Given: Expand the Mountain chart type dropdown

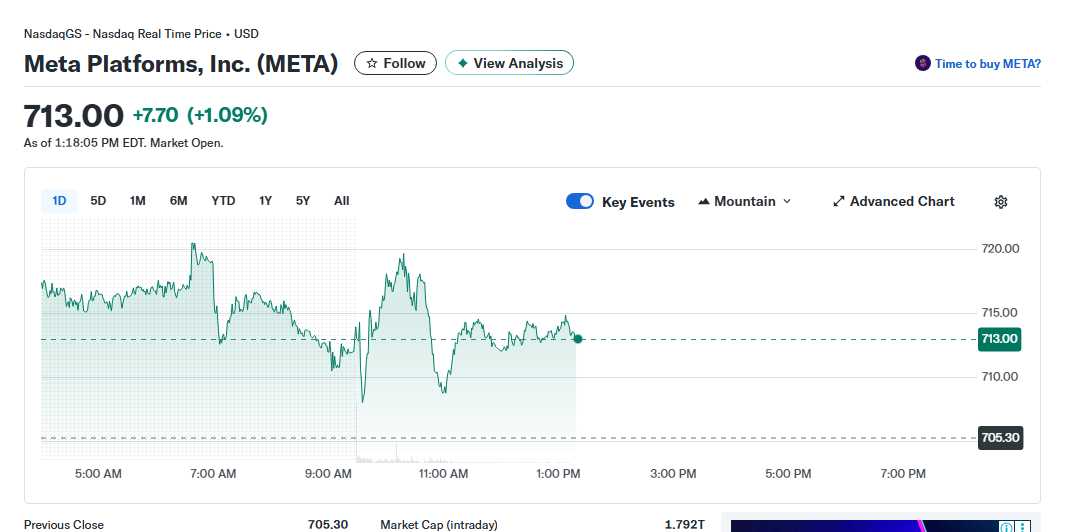Looking at the screenshot, I should tap(744, 201).
